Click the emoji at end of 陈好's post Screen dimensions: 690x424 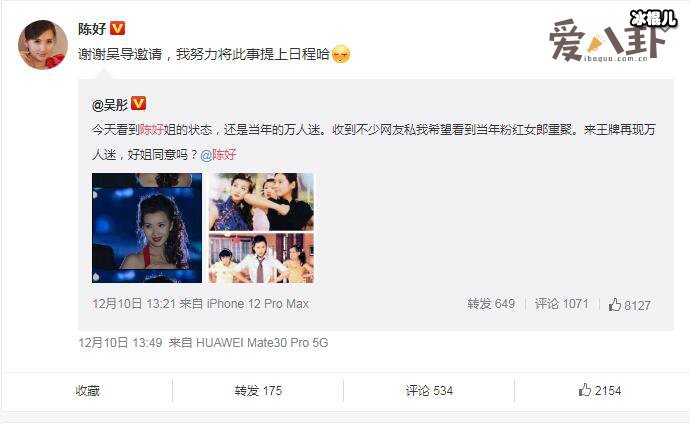[341, 55]
